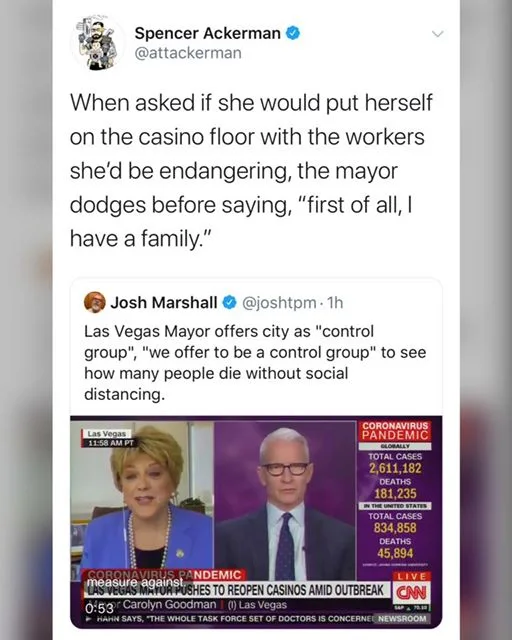Expand the tweet options chevron

438,33
